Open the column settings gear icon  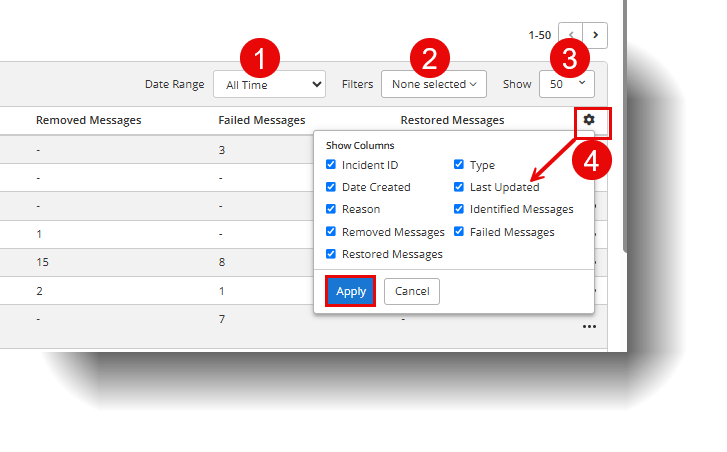pos(589,120)
